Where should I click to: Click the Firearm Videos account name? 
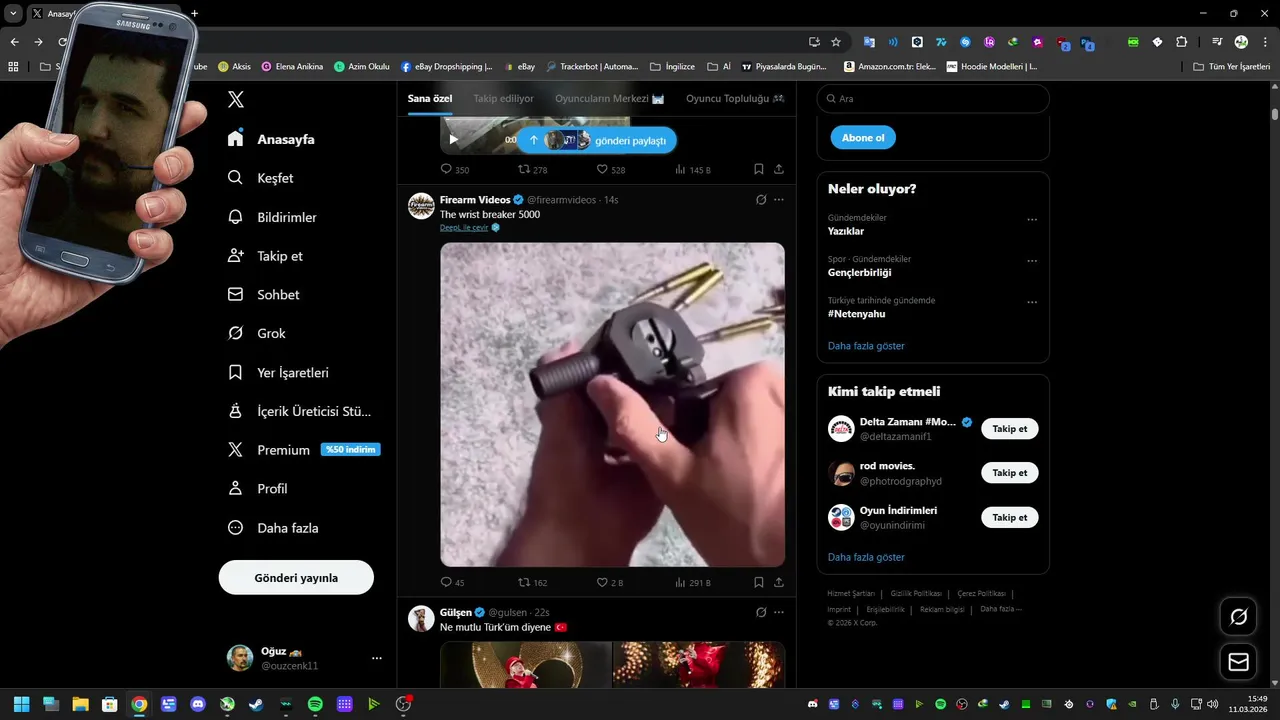click(475, 200)
